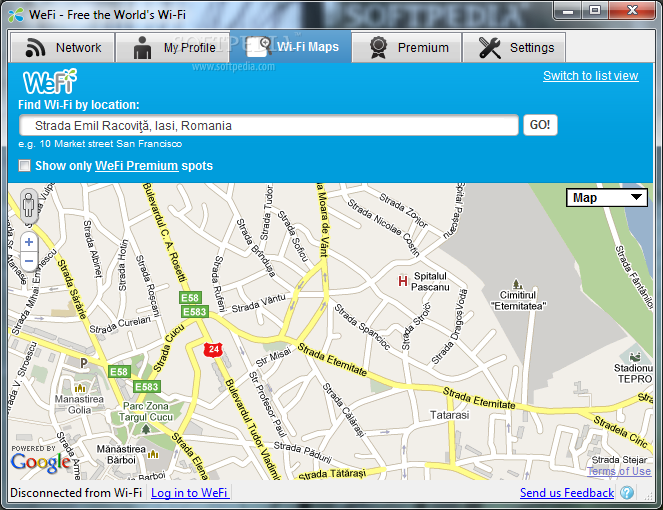Click the location search input field
The width and height of the screenshot is (663, 510).
(x=269, y=125)
